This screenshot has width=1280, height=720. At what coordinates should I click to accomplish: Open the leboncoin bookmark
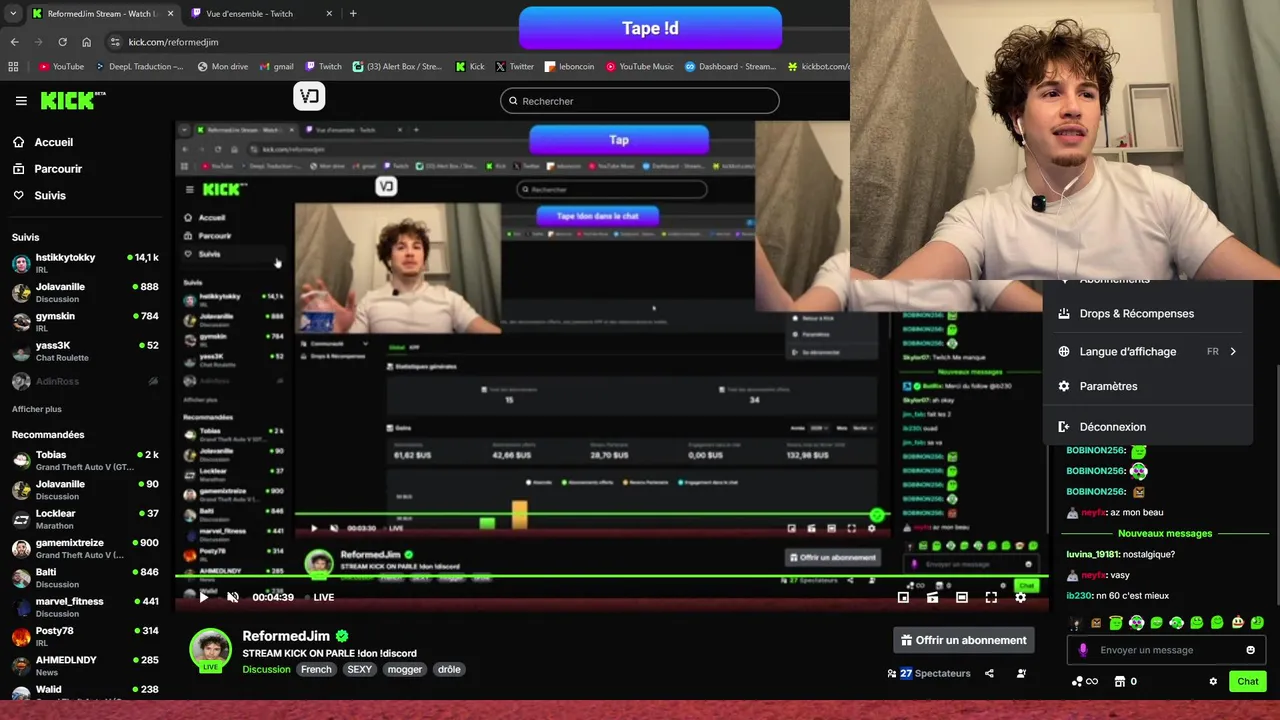tap(569, 67)
